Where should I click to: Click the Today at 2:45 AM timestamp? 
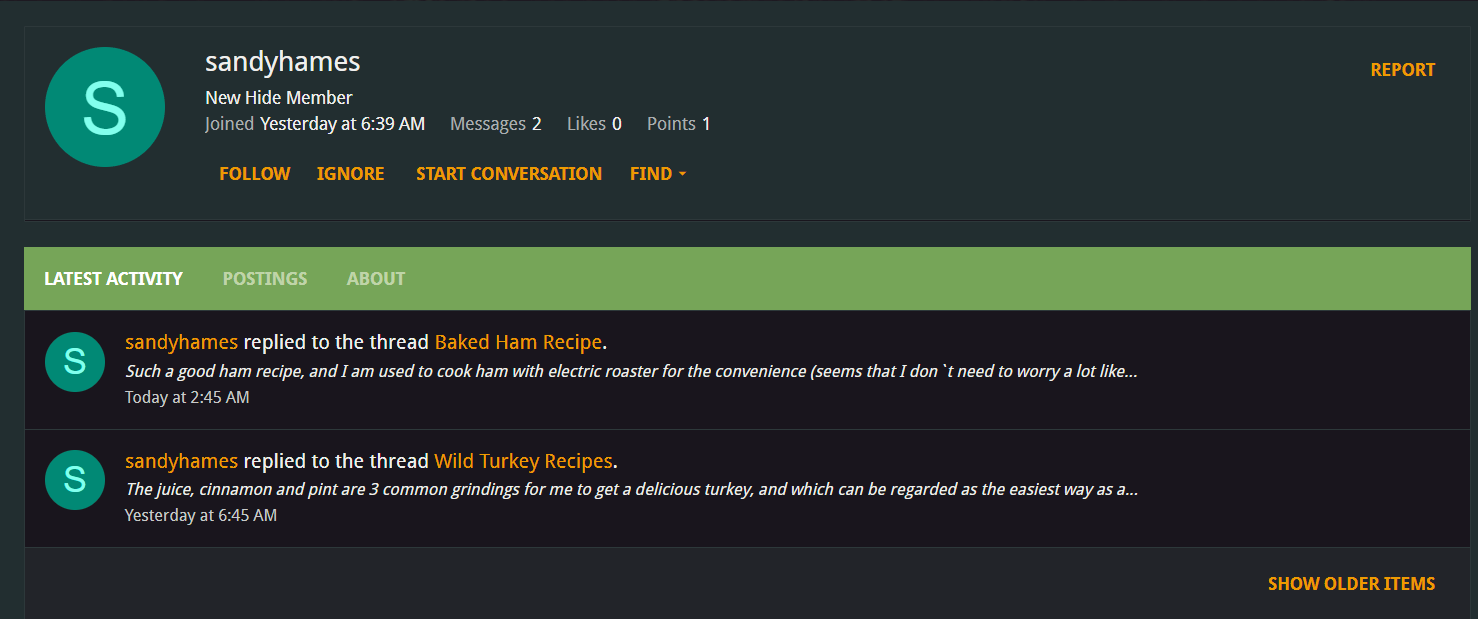pos(187,397)
